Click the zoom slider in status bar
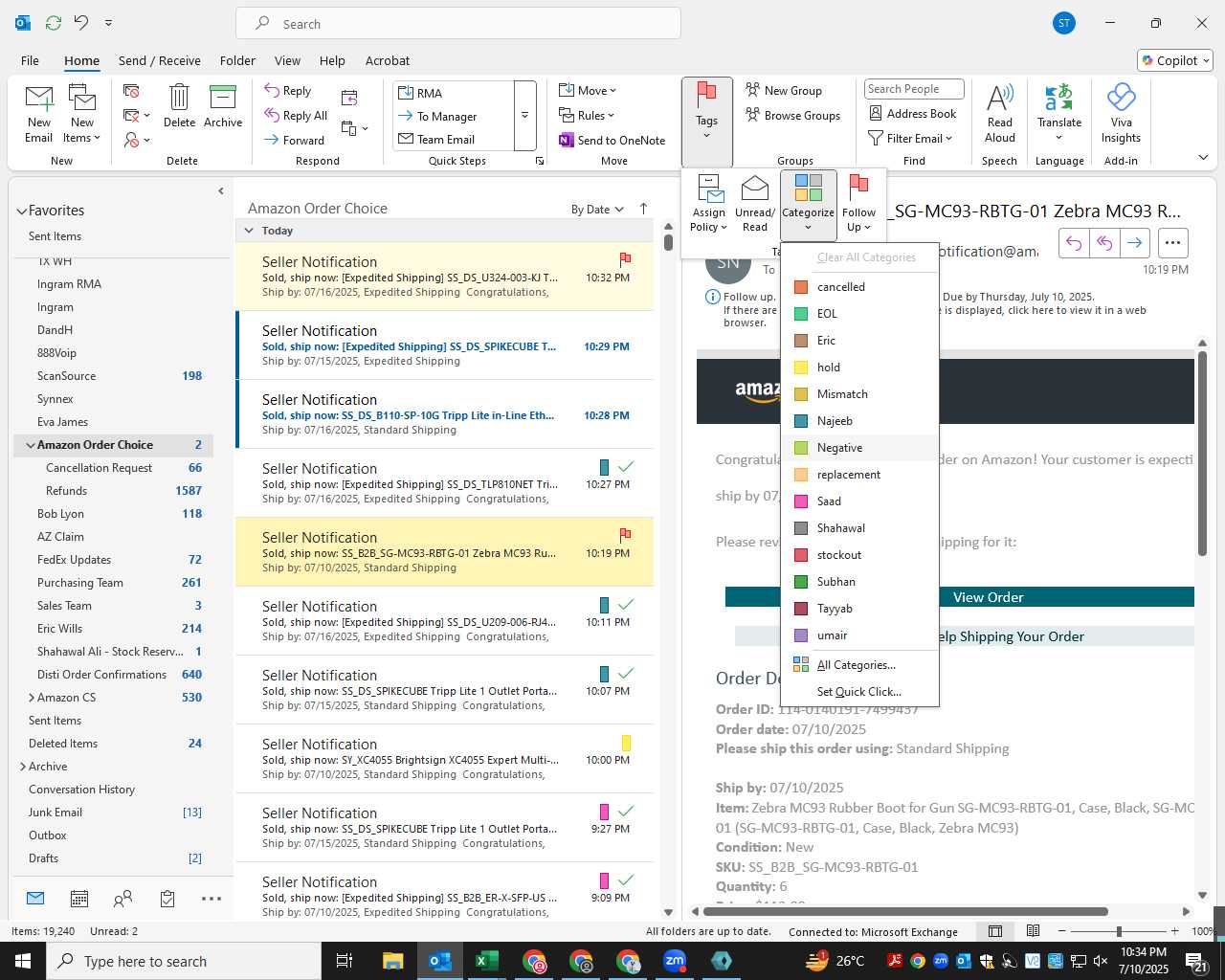The width and height of the screenshot is (1225, 980). pos(1120,931)
